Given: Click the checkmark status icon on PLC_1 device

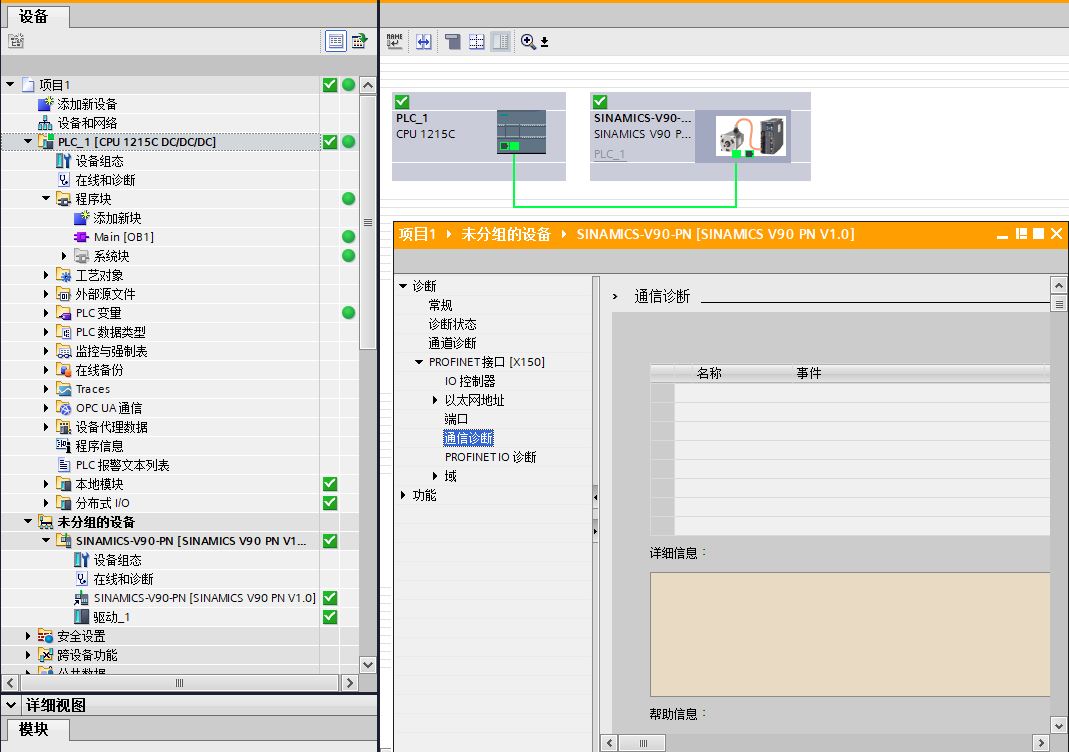Looking at the screenshot, I should pos(402,102).
